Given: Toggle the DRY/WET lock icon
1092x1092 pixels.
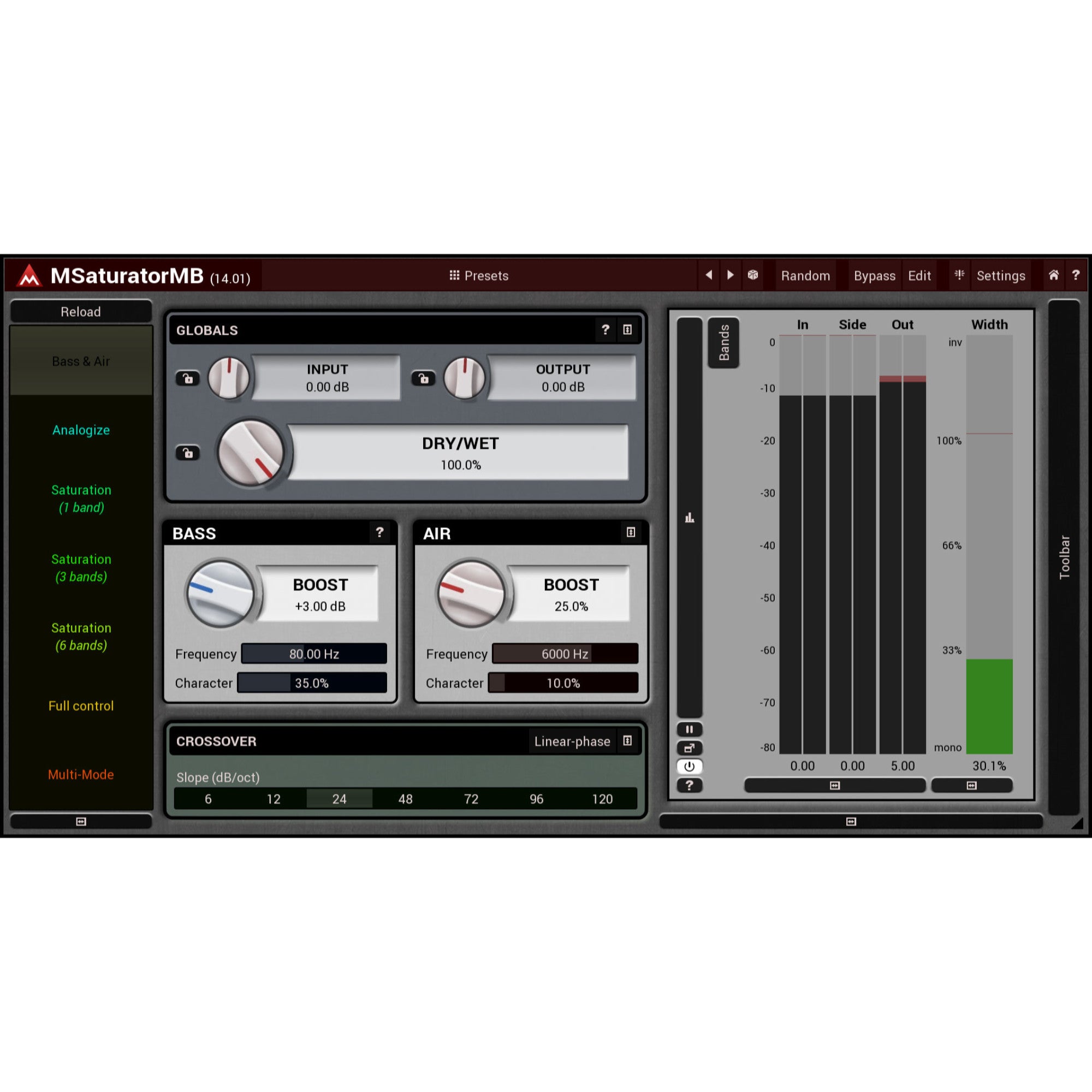Looking at the screenshot, I should [188, 453].
